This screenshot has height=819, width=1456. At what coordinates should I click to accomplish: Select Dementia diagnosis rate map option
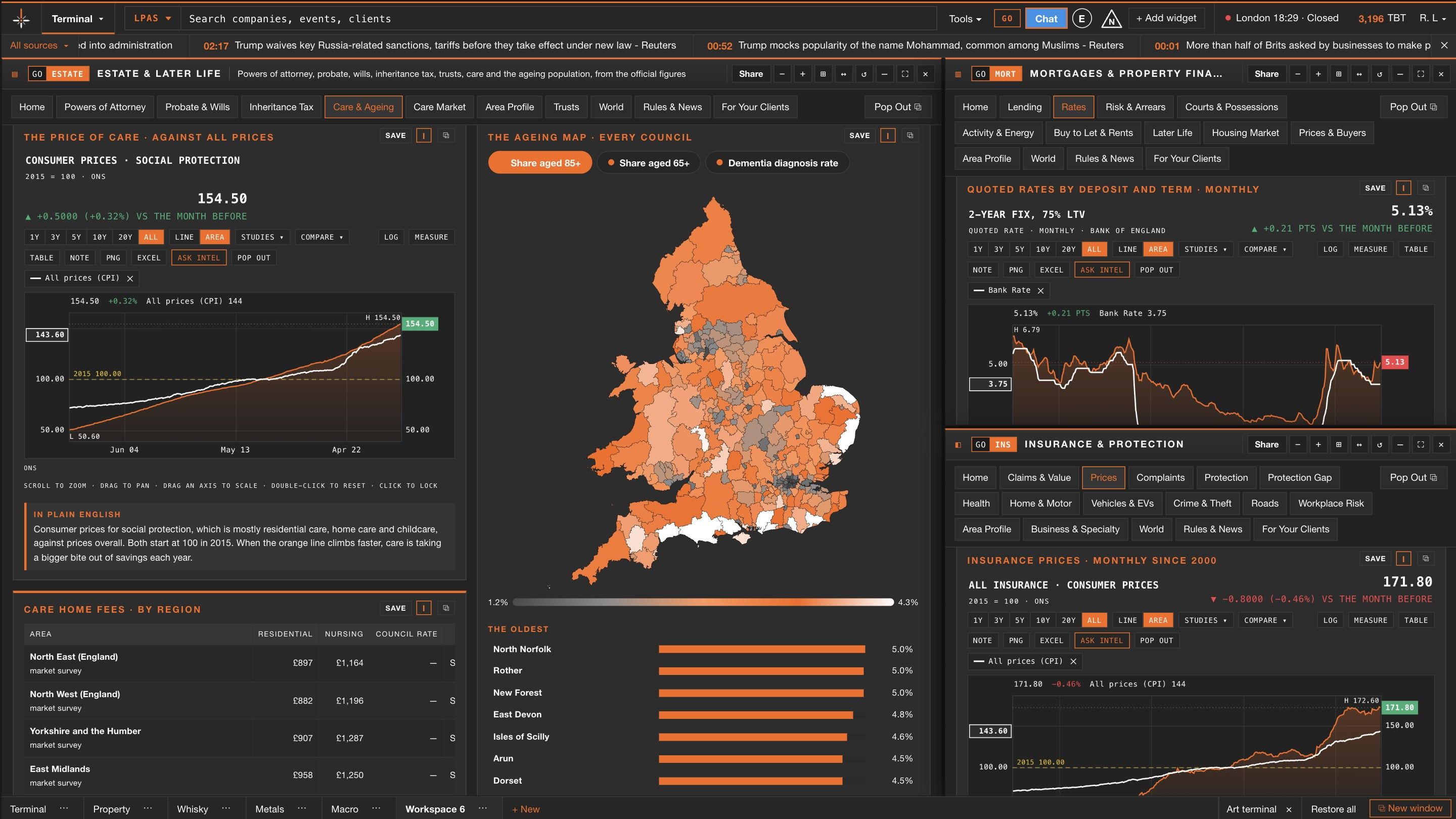tap(777, 163)
